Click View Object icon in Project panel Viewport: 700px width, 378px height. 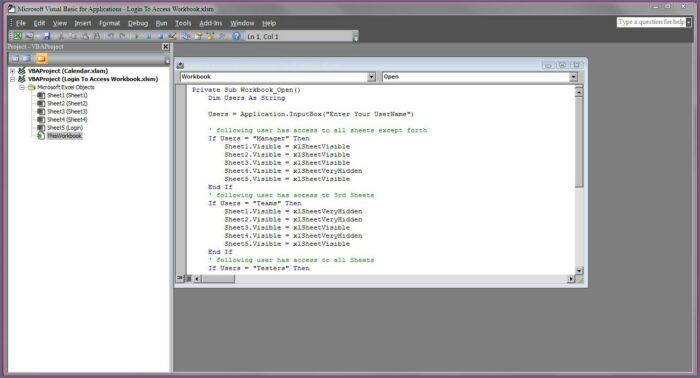click(27, 58)
